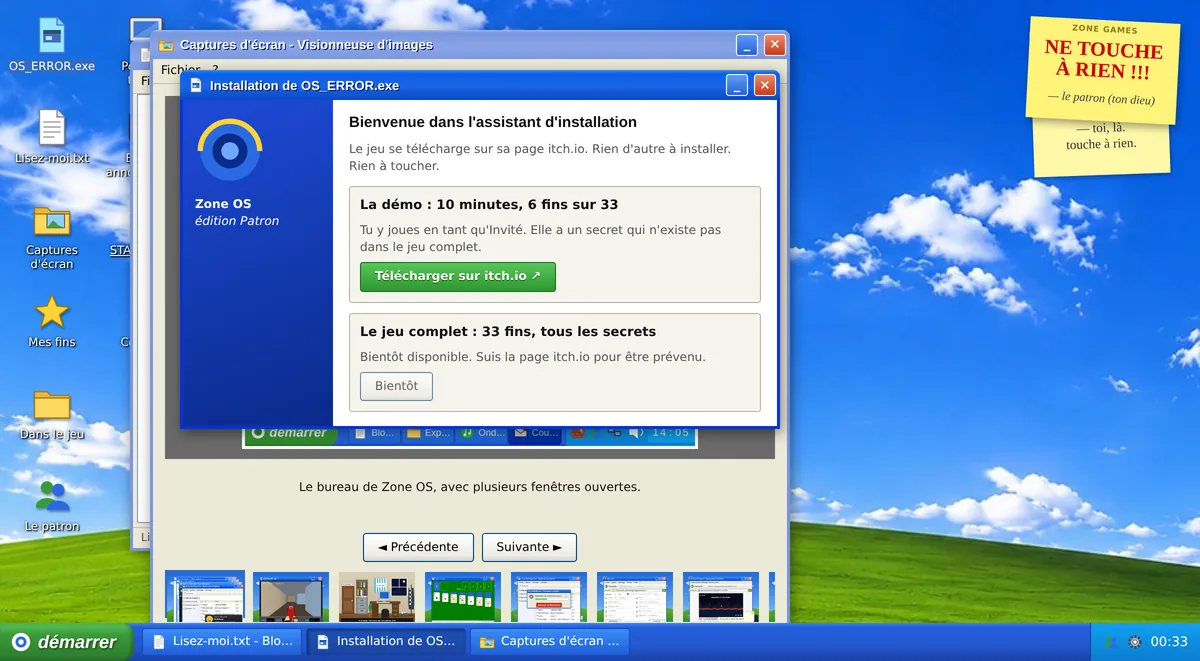This screenshot has height=661, width=1200.
Task: Click the Bientôt button
Action: [396, 386]
